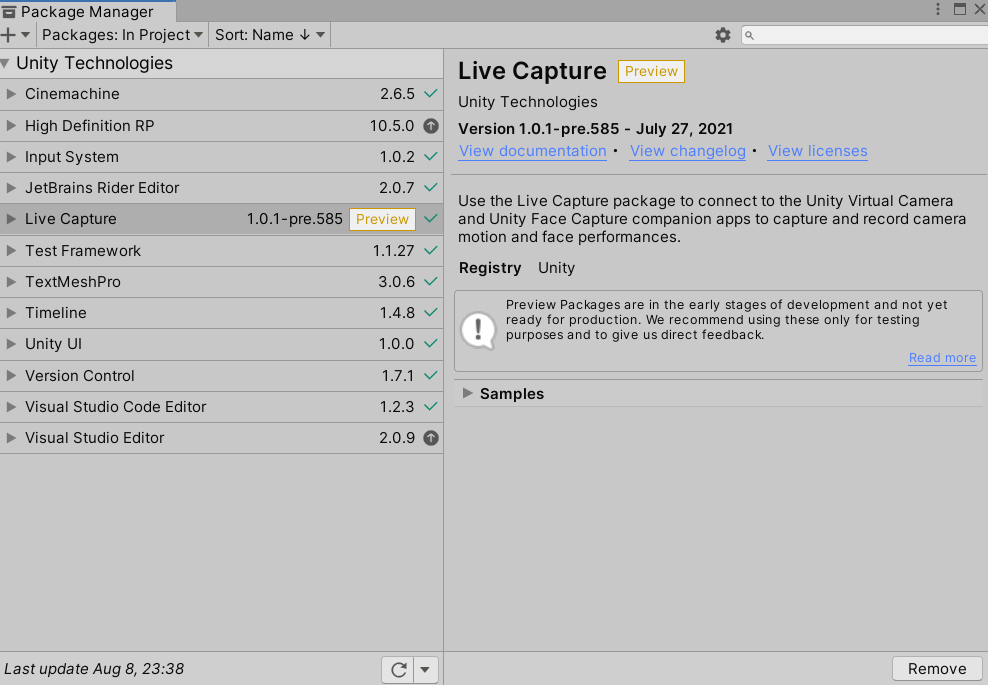Expand the Timeline package versions
The height and width of the screenshot is (685, 988).
(11, 313)
